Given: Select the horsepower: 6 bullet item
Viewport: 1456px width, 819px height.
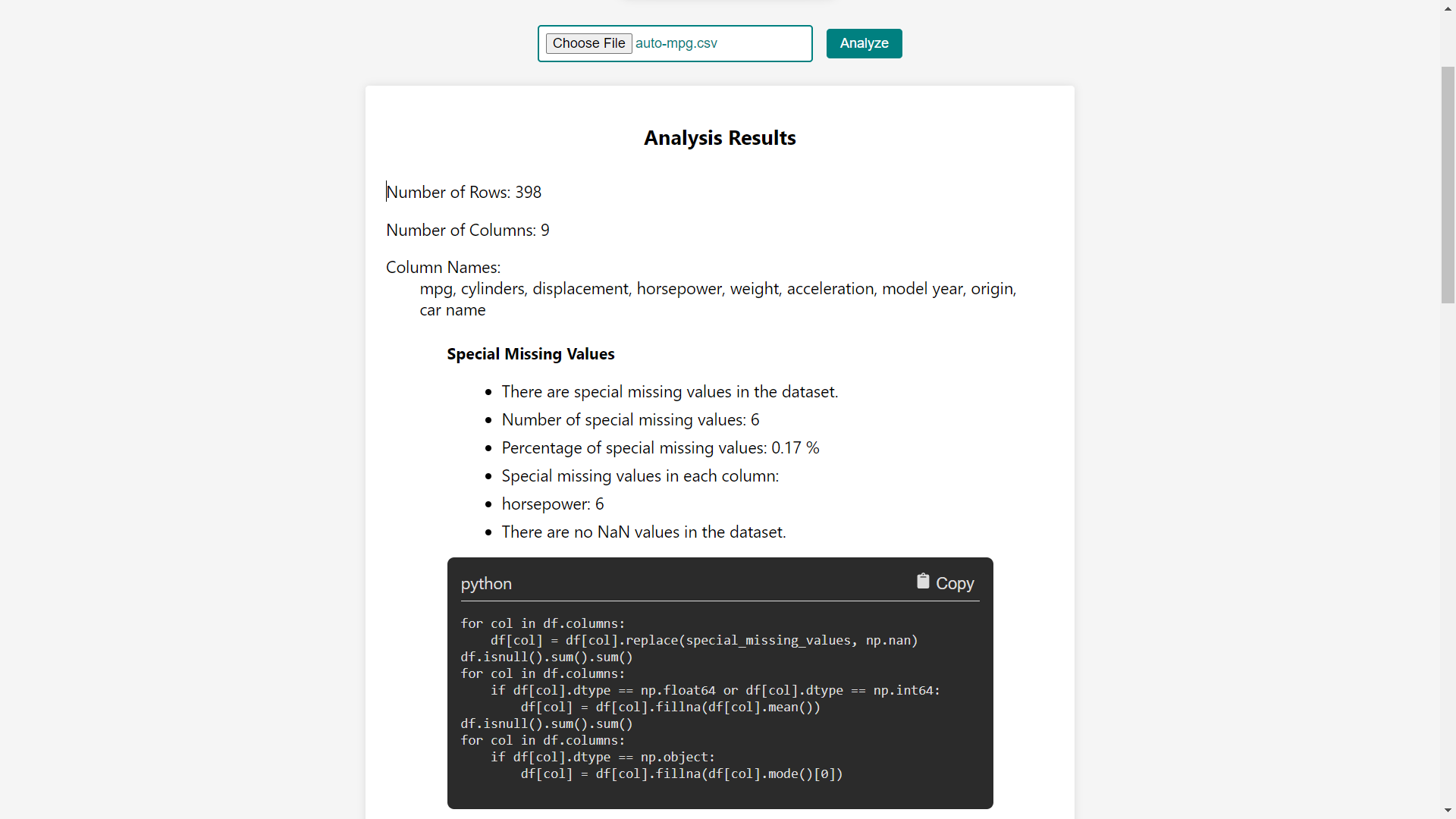Looking at the screenshot, I should [x=552, y=504].
